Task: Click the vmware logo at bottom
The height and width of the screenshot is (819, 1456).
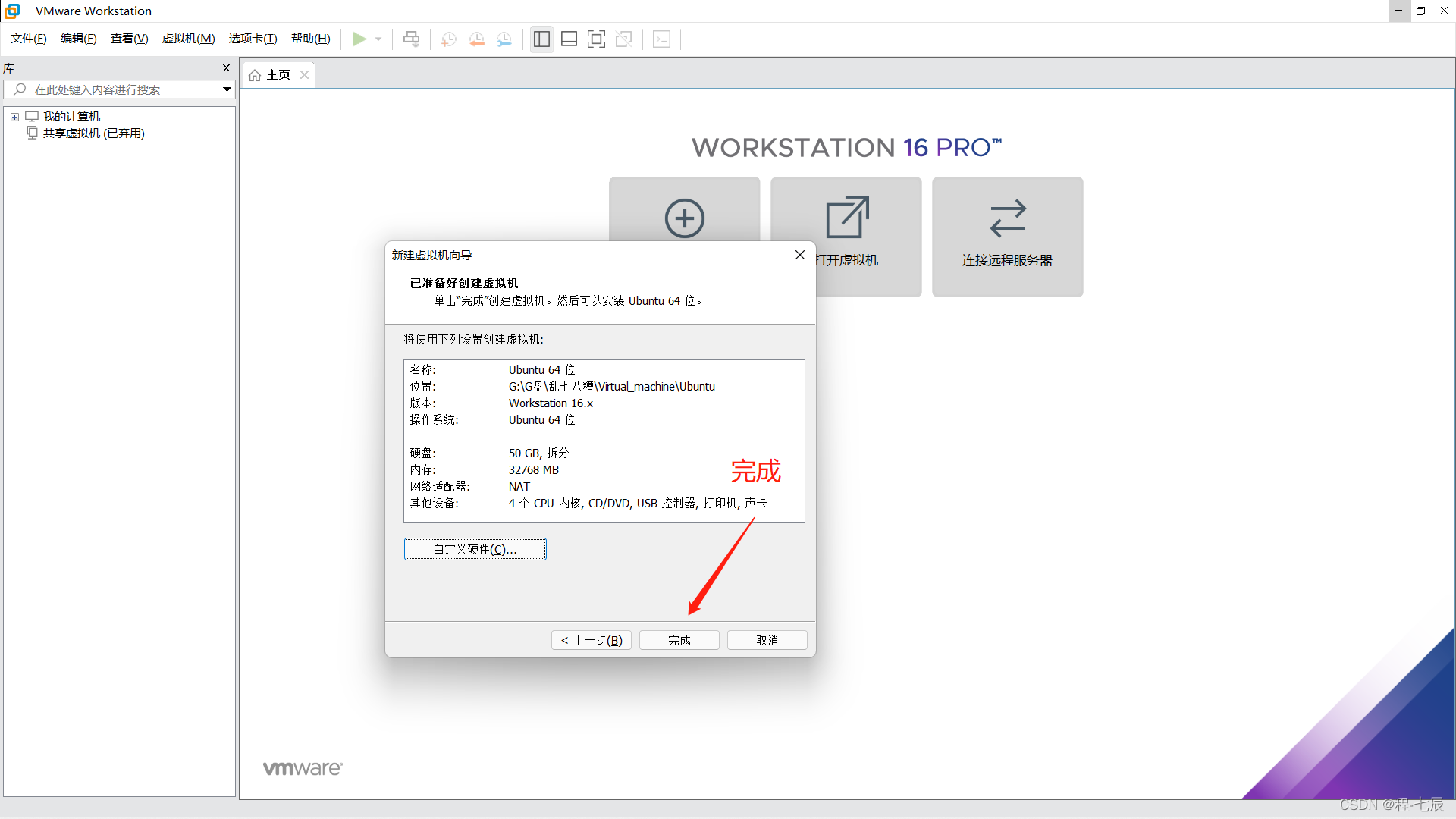Action: tap(303, 768)
